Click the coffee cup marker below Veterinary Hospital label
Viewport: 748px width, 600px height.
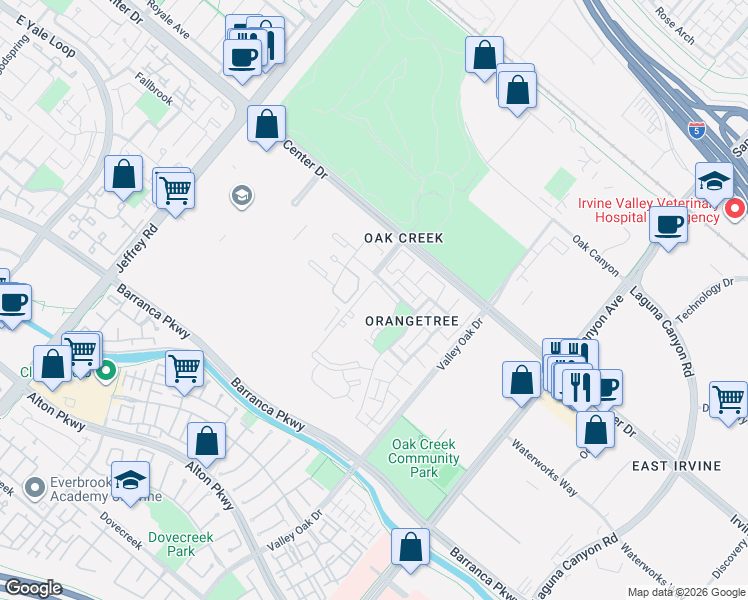click(668, 227)
